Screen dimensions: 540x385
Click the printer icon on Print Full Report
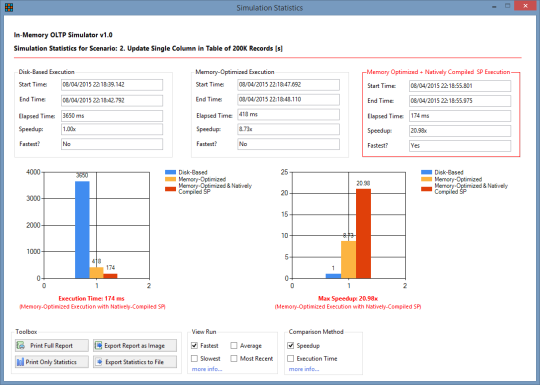[21, 345]
